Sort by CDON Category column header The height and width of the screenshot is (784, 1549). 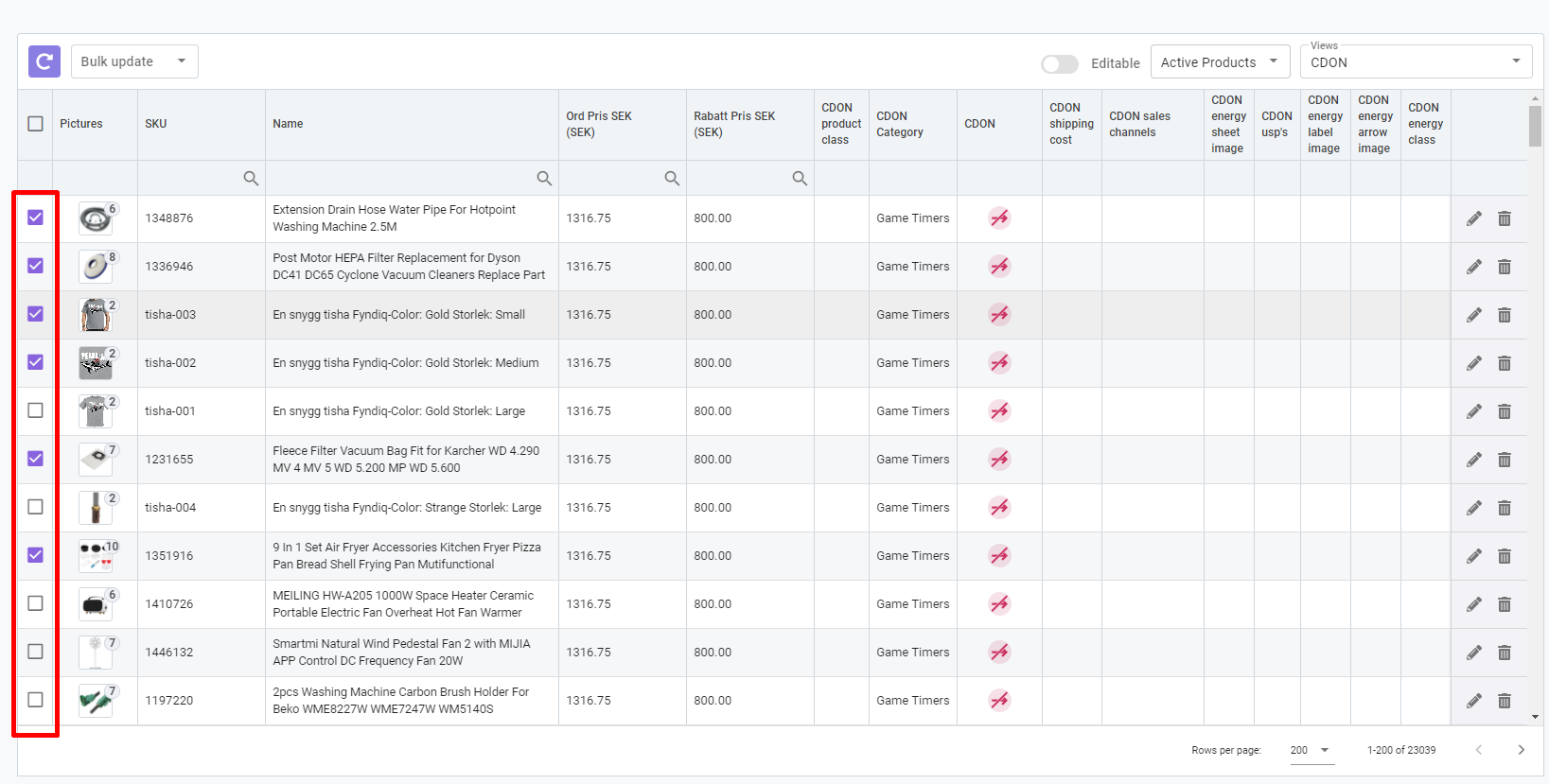pyautogui.click(x=900, y=124)
